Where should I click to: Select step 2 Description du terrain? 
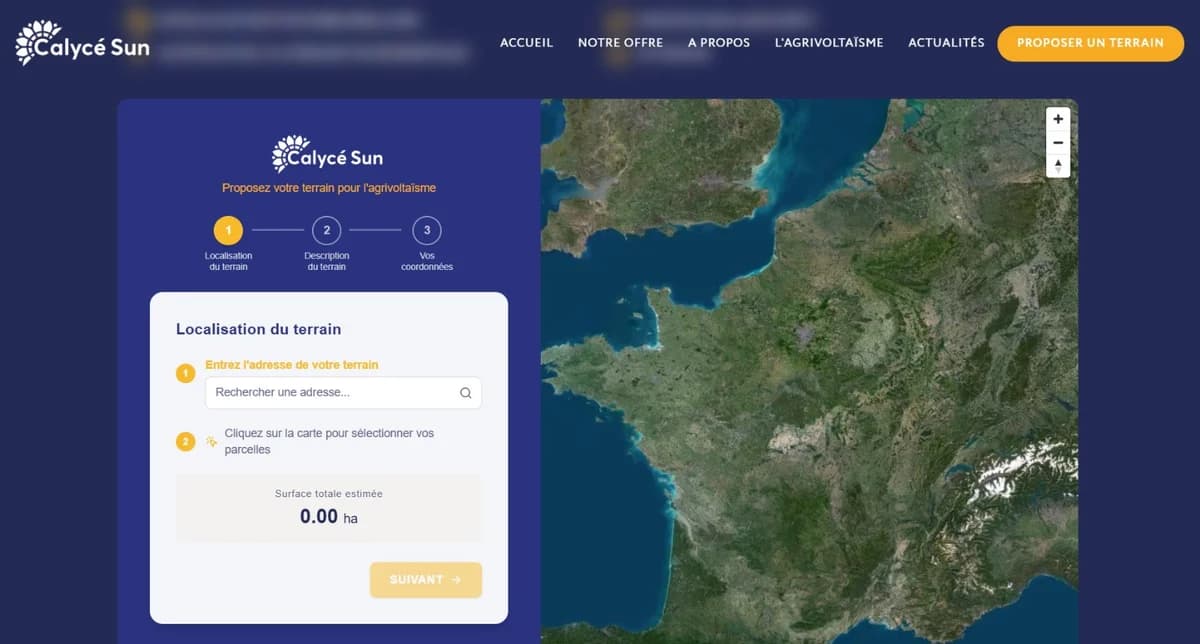pyautogui.click(x=327, y=245)
